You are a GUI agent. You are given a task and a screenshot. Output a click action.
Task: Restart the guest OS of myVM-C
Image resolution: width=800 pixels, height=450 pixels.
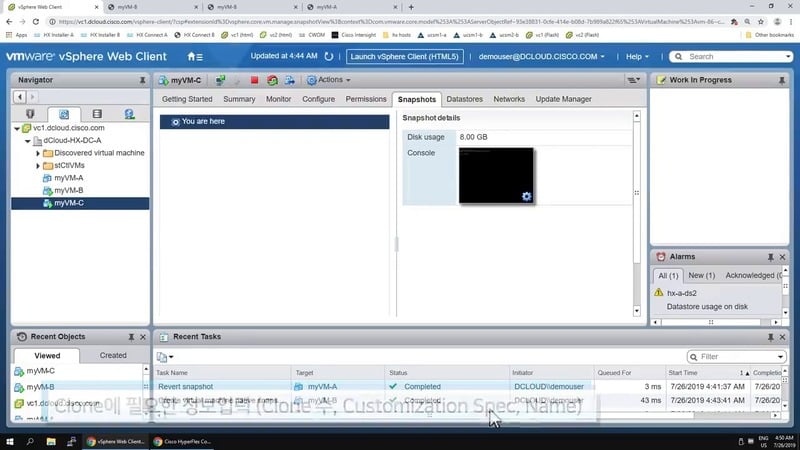pos(272,80)
